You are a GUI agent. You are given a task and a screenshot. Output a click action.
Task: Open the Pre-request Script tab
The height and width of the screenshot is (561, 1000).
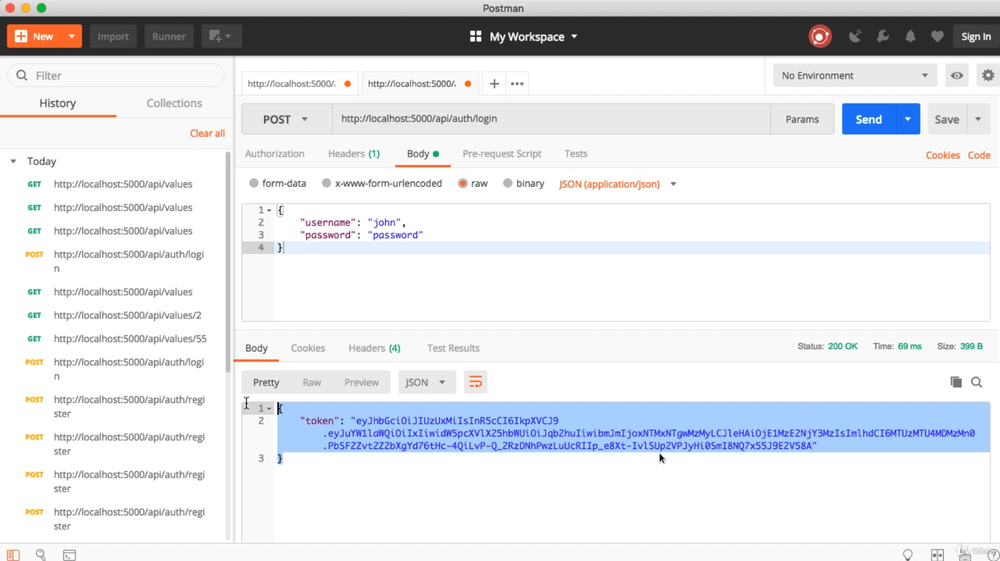501,154
